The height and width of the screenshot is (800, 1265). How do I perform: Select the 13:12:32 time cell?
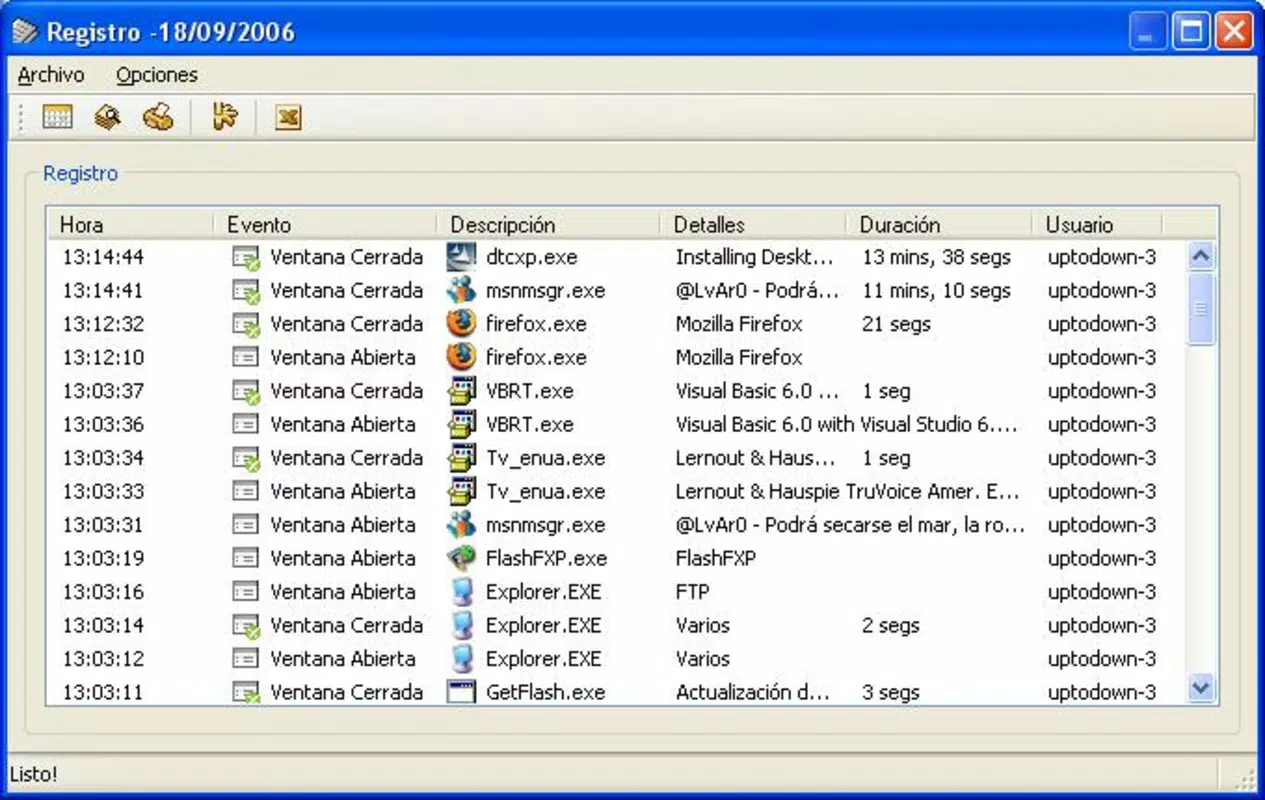coord(103,324)
